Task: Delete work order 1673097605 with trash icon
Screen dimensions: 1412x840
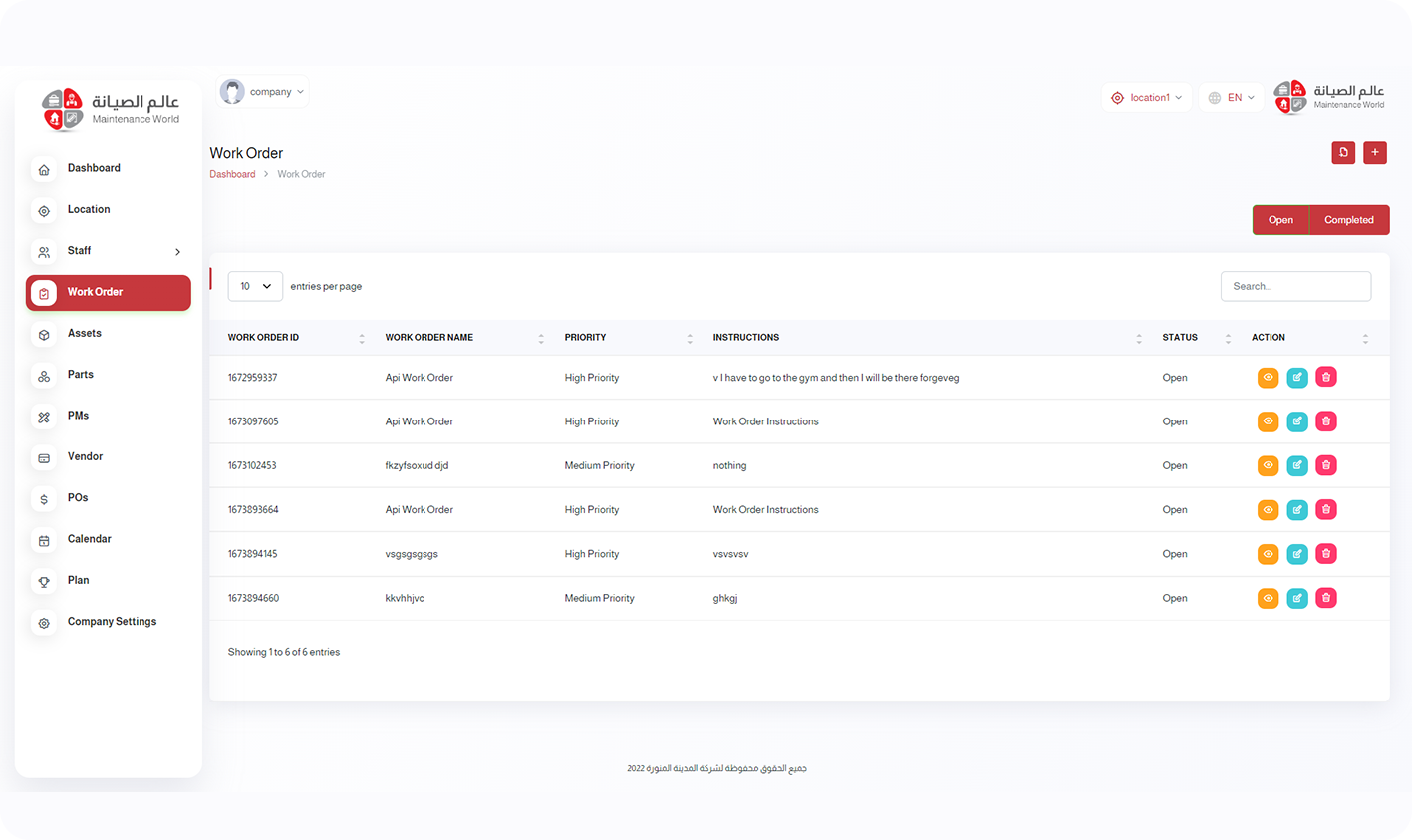Action: (1325, 421)
